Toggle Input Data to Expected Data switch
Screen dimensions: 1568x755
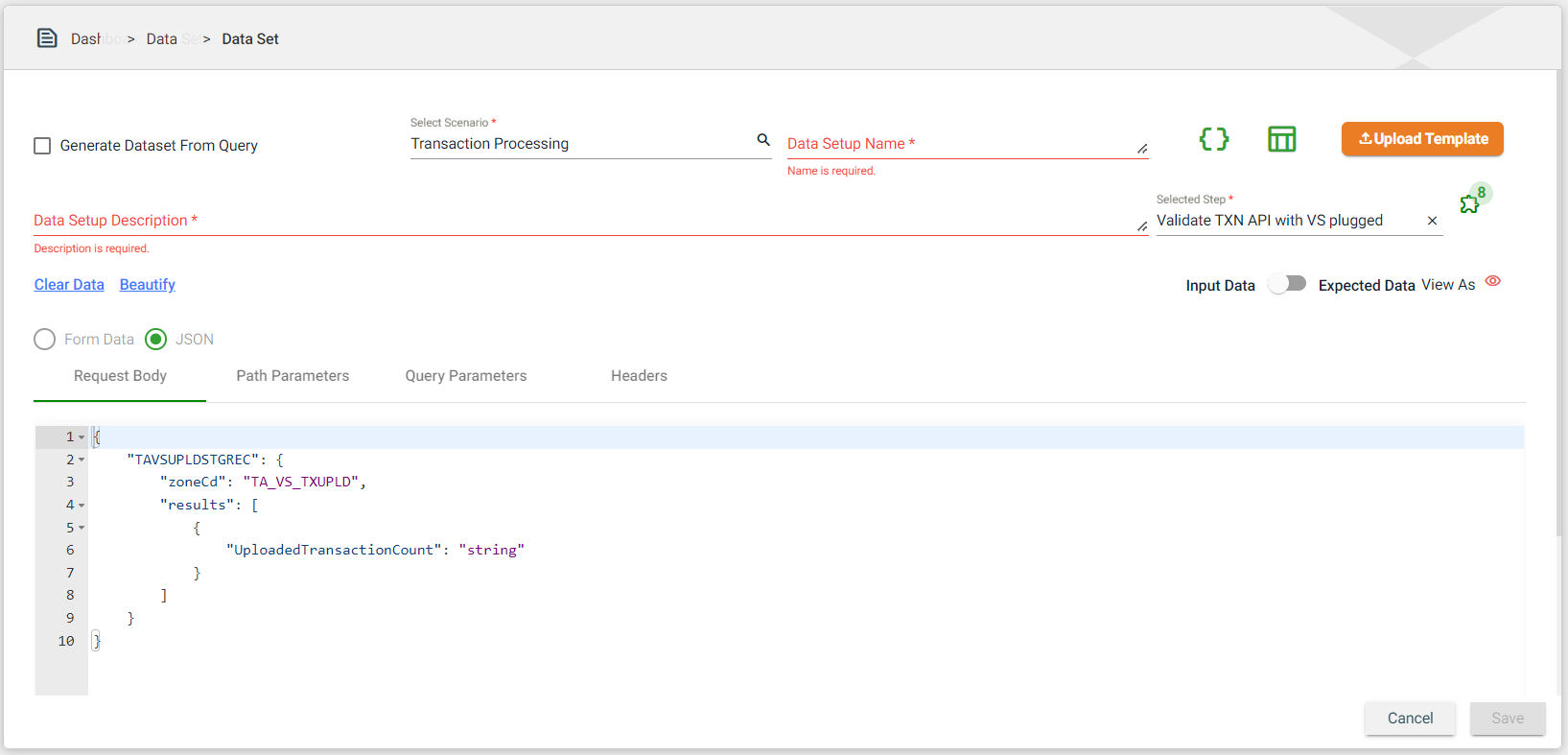[x=1287, y=284]
